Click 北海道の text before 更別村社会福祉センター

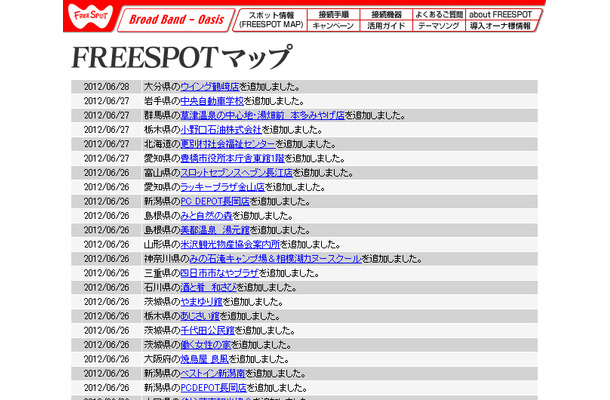point(162,144)
